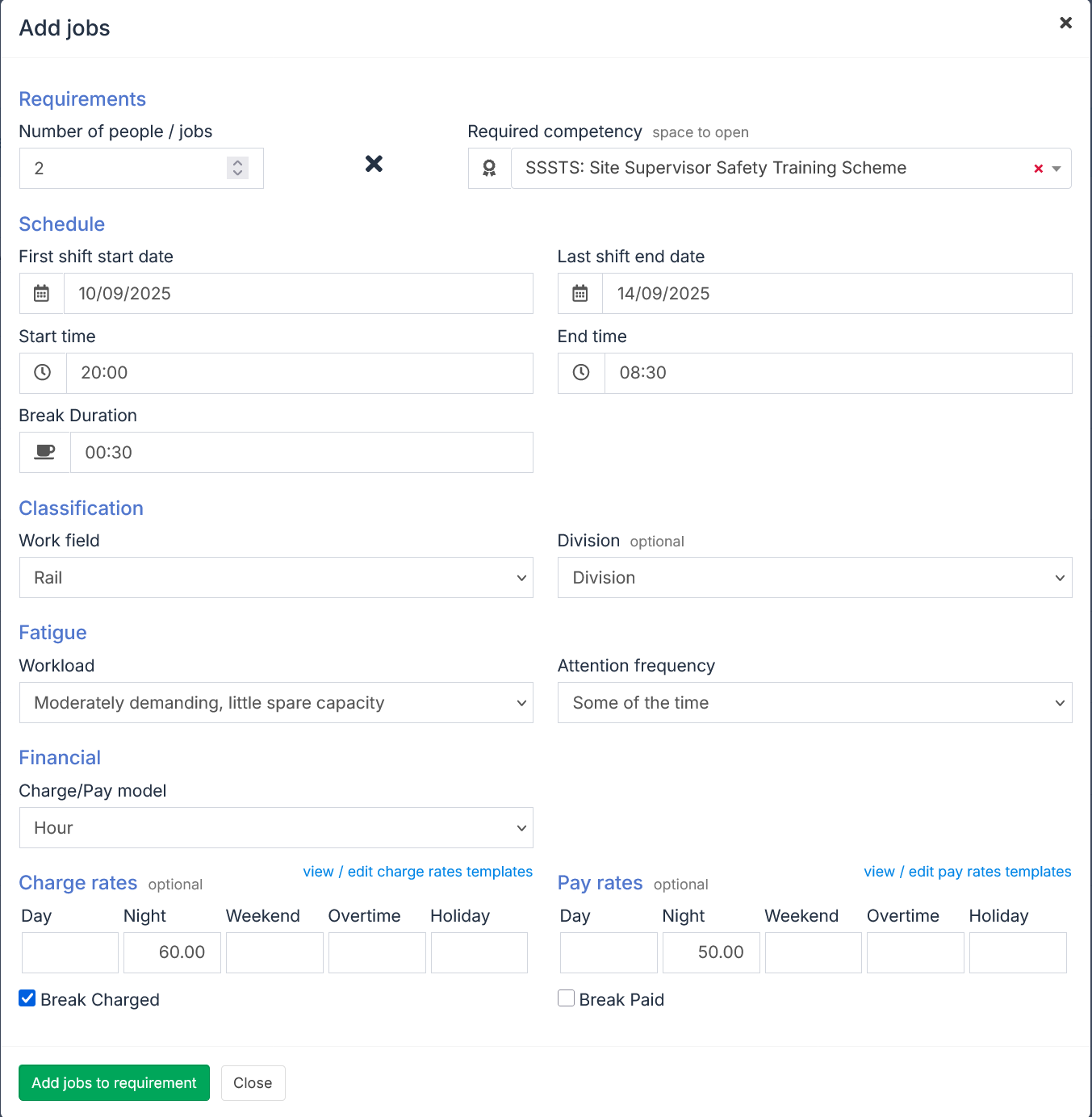This screenshot has width=1092, height=1117.
Task: Click the competency award ribbon icon
Action: [x=489, y=169]
